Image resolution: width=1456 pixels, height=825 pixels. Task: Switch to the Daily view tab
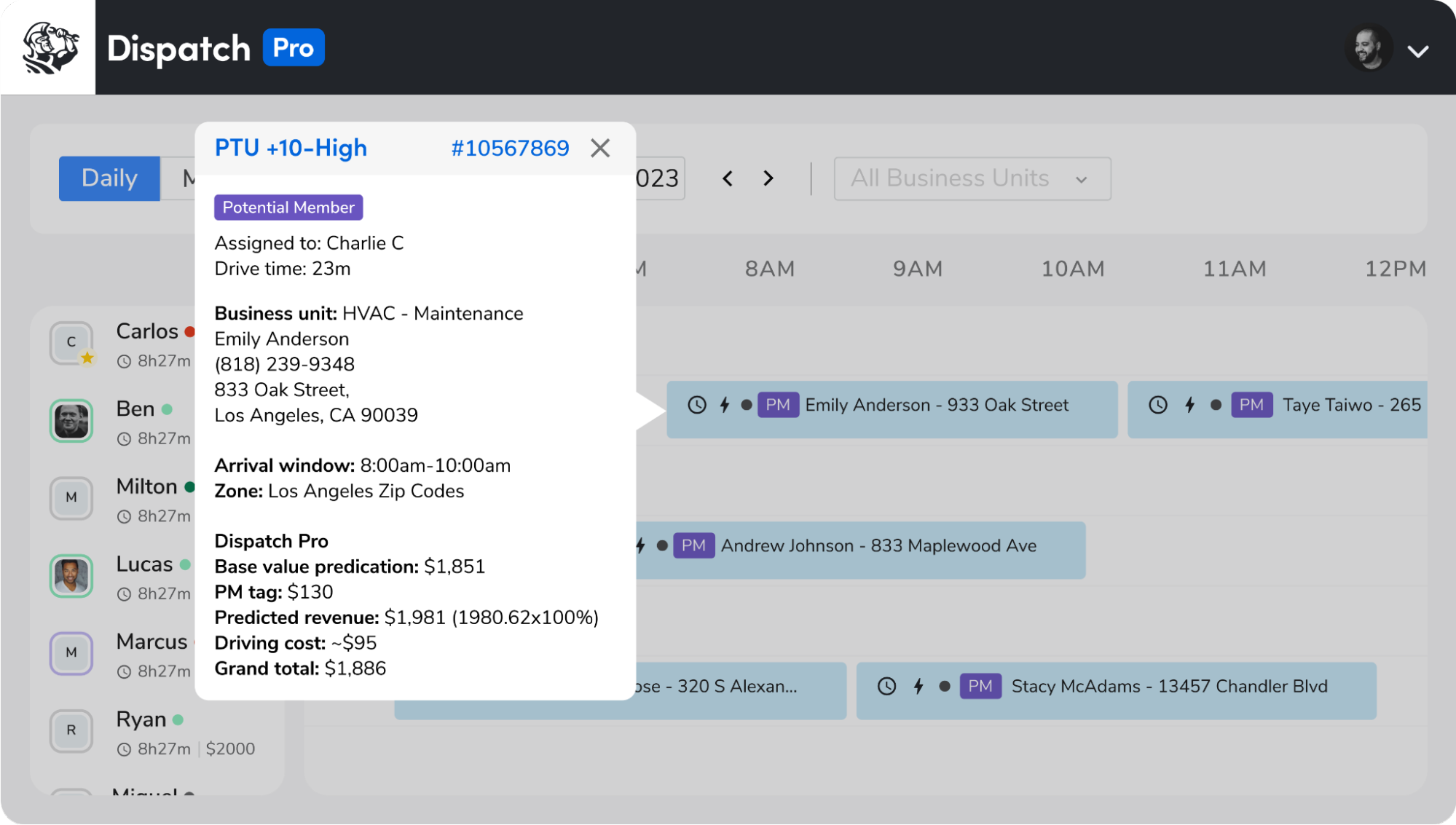click(109, 178)
